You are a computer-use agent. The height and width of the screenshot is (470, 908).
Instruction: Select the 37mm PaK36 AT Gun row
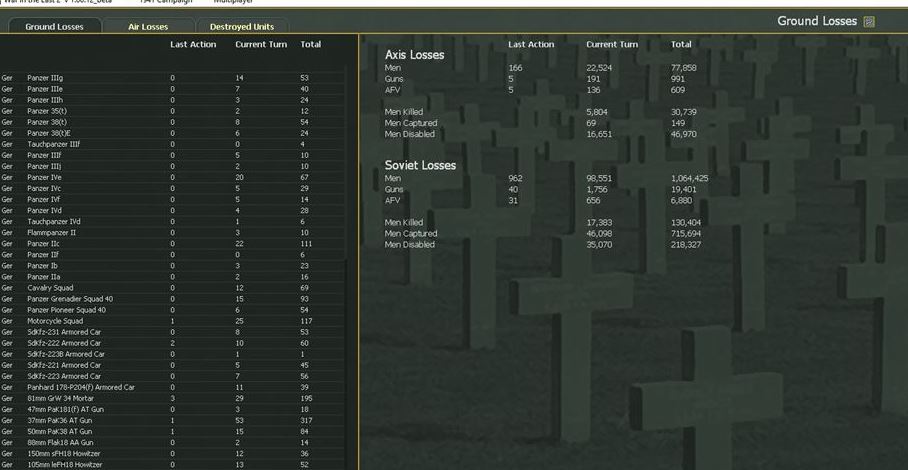(173, 420)
